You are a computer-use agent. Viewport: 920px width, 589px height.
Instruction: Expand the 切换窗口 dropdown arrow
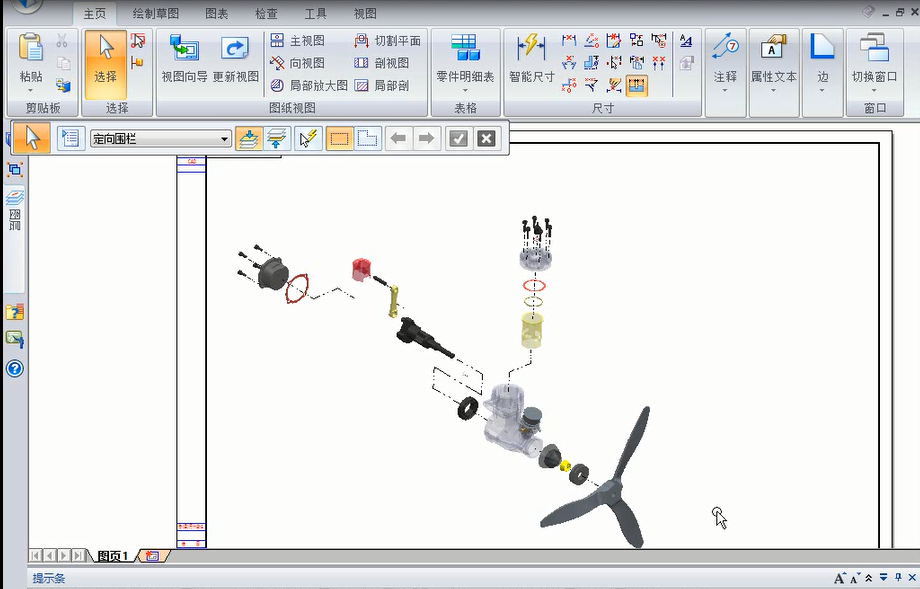click(x=874, y=91)
